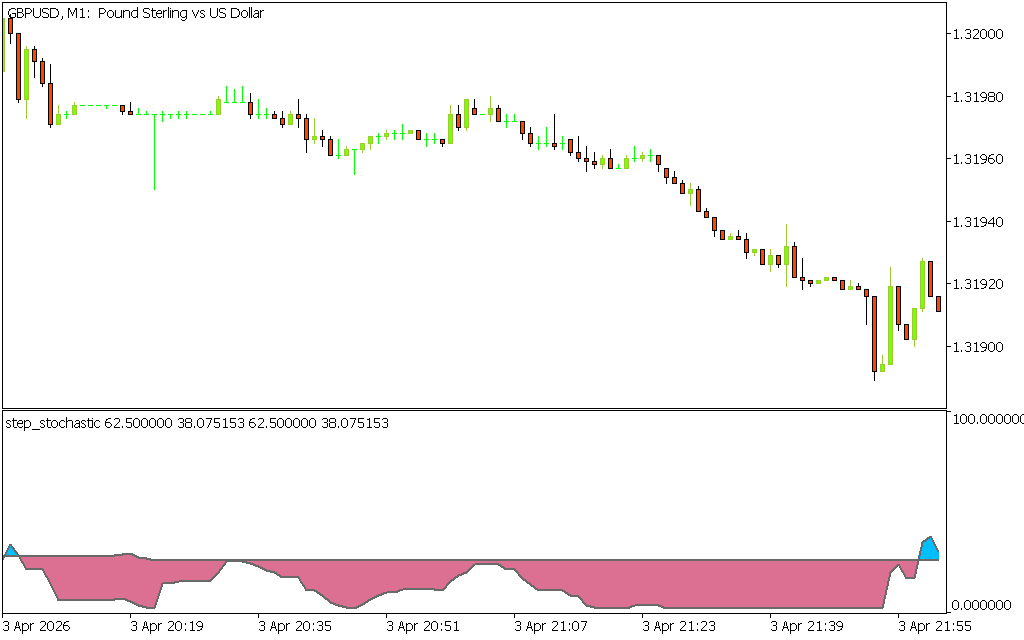Click the green candle with long lower wick
This screenshot has height=640, width=1024.
[x=154, y=150]
